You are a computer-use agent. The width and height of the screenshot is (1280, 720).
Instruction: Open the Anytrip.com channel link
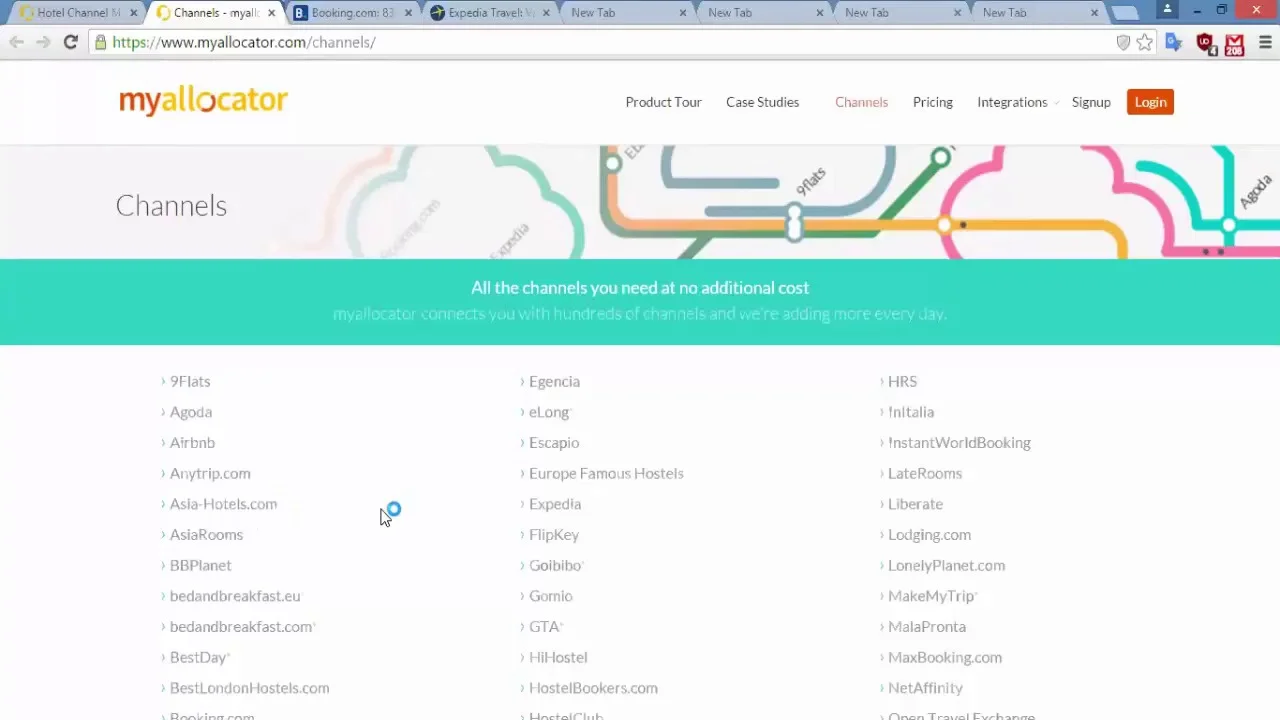[210, 473]
